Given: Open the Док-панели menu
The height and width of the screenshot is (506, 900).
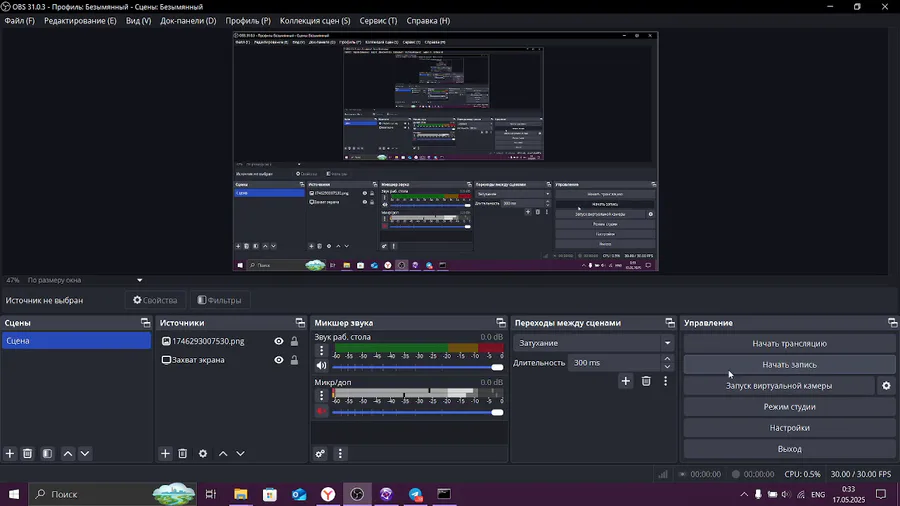Looking at the screenshot, I should [188, 21].
